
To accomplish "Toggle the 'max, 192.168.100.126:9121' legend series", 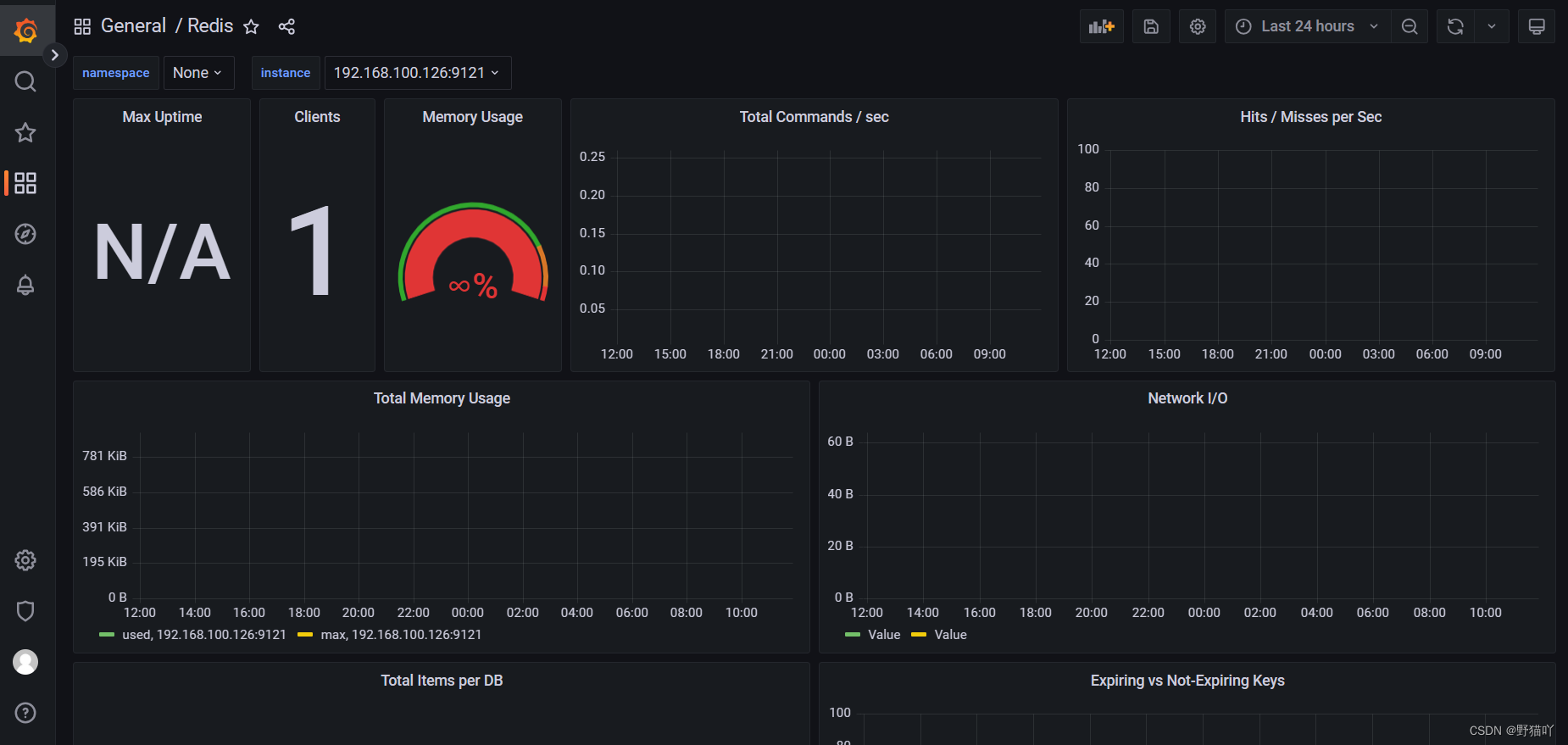I will (401, 635).
